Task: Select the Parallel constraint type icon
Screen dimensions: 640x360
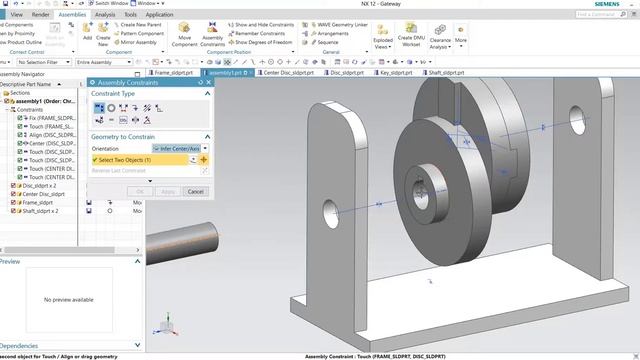Action: click(x=147, y=108)
